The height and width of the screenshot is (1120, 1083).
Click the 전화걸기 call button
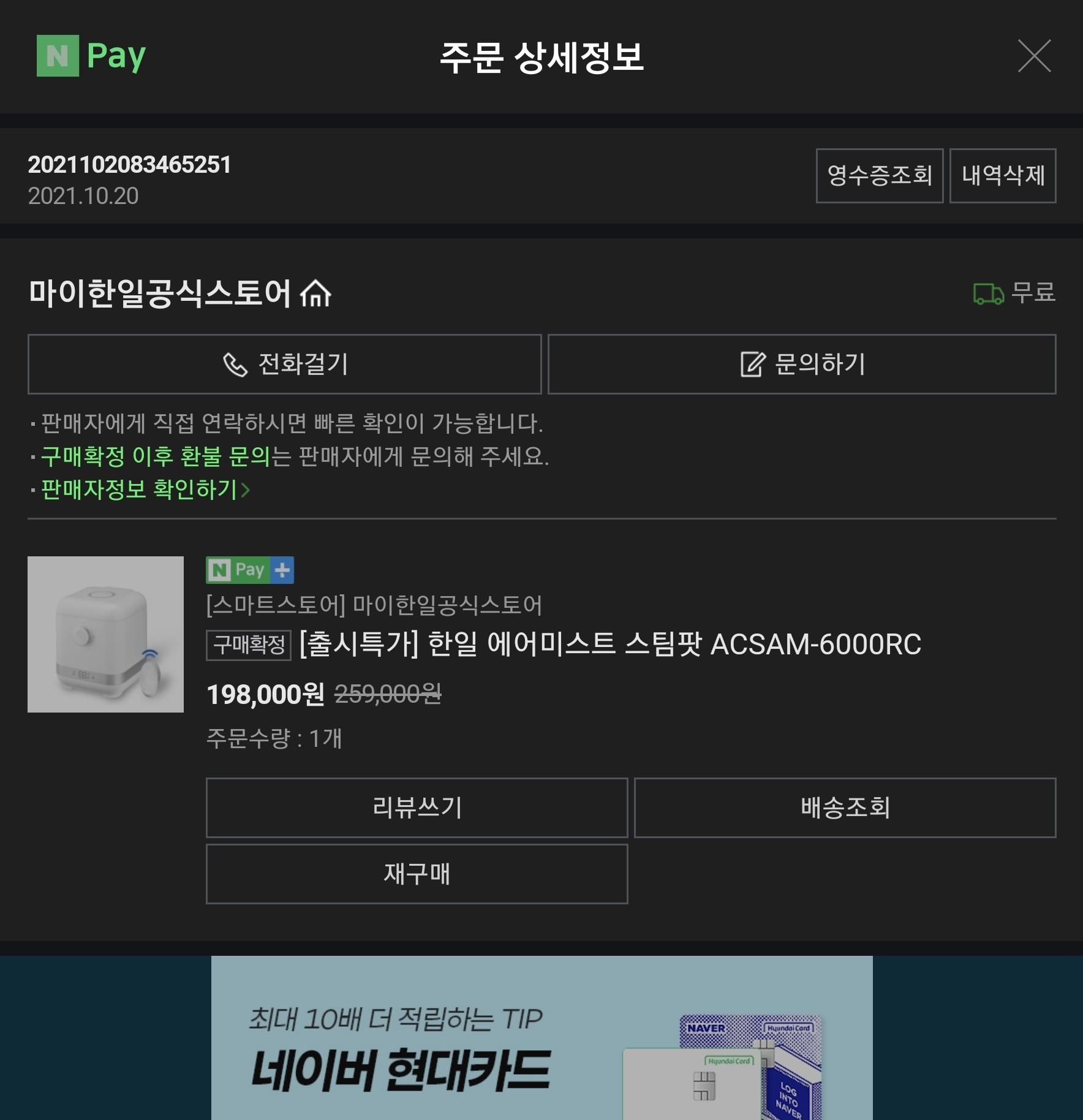coord(285,364)
